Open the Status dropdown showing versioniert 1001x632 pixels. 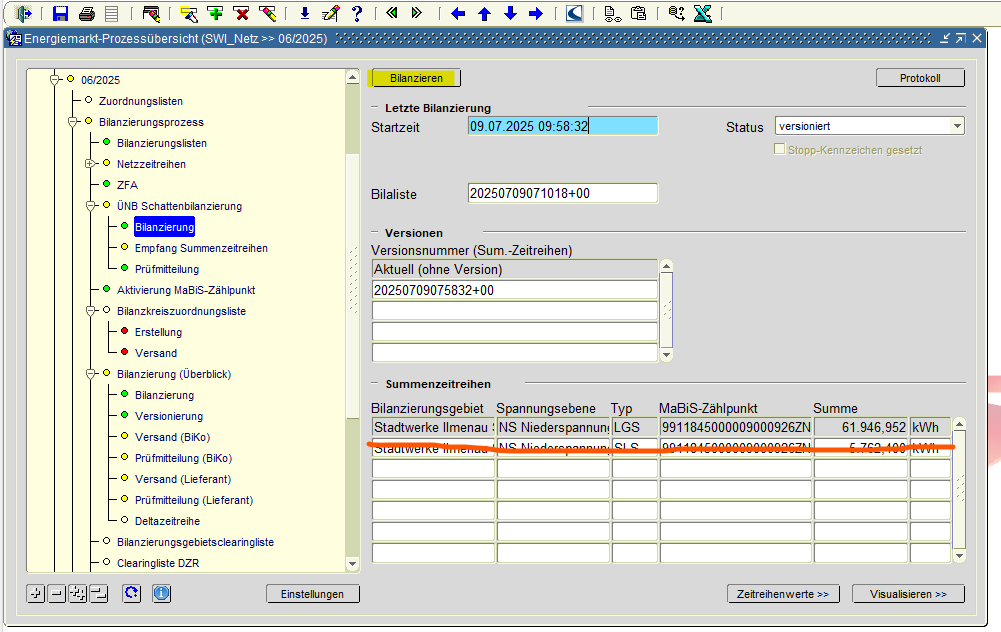coord(957,126)
